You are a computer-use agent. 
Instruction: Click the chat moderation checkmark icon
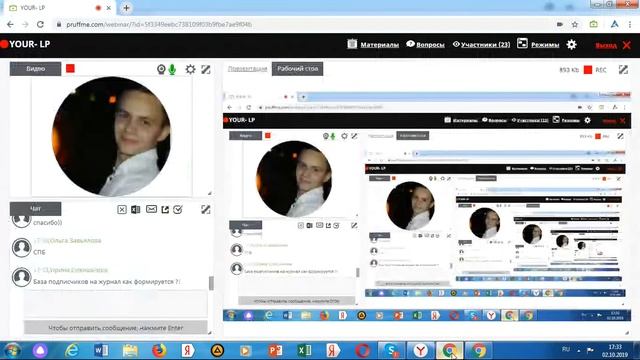coord(178,209)
